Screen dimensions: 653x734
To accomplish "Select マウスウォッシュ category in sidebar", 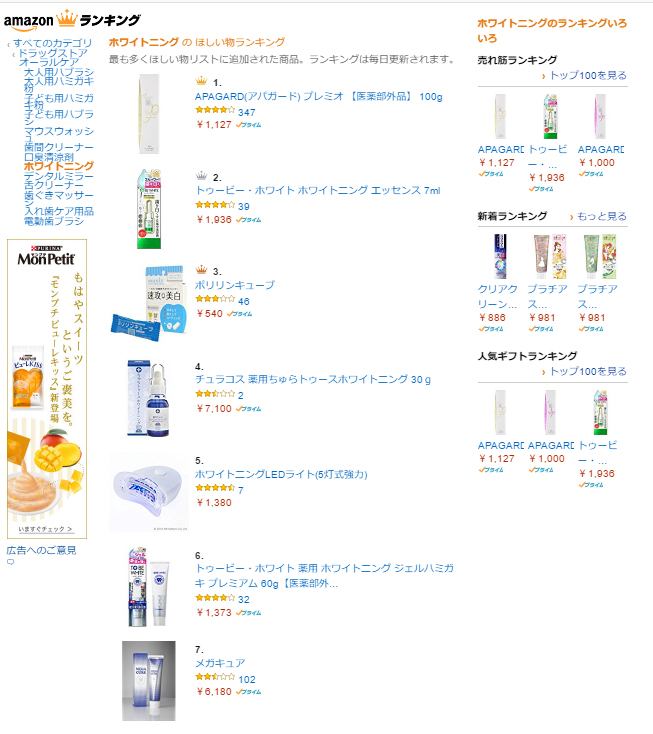I will (59, 134).
